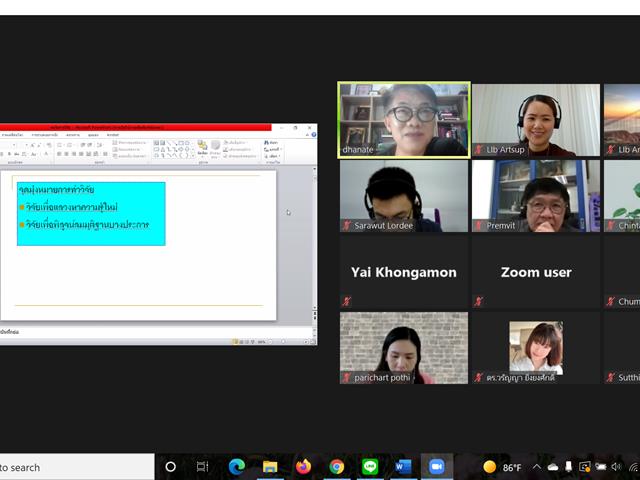Click Premvit's muted microphone icon
The width and height of the screenshot is (640, 480).
pyautogui.click(x=479, y=225)
